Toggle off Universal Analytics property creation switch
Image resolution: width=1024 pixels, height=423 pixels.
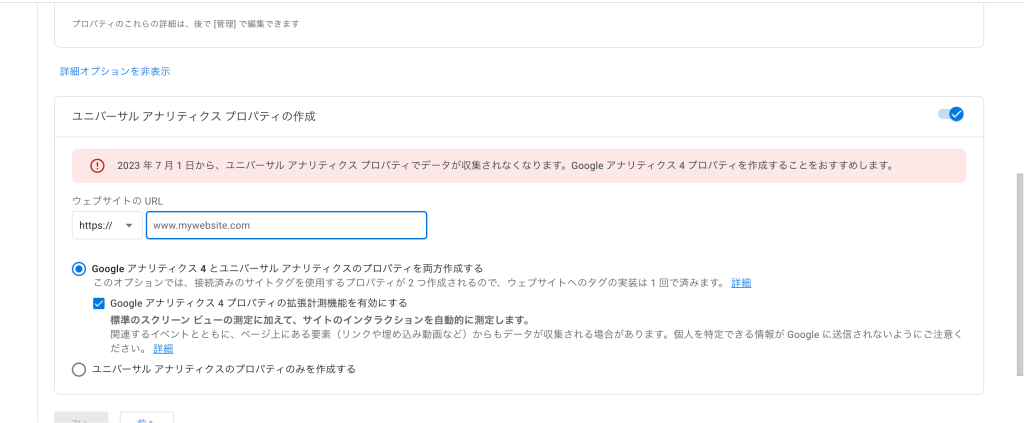click(x=951, y=114)
